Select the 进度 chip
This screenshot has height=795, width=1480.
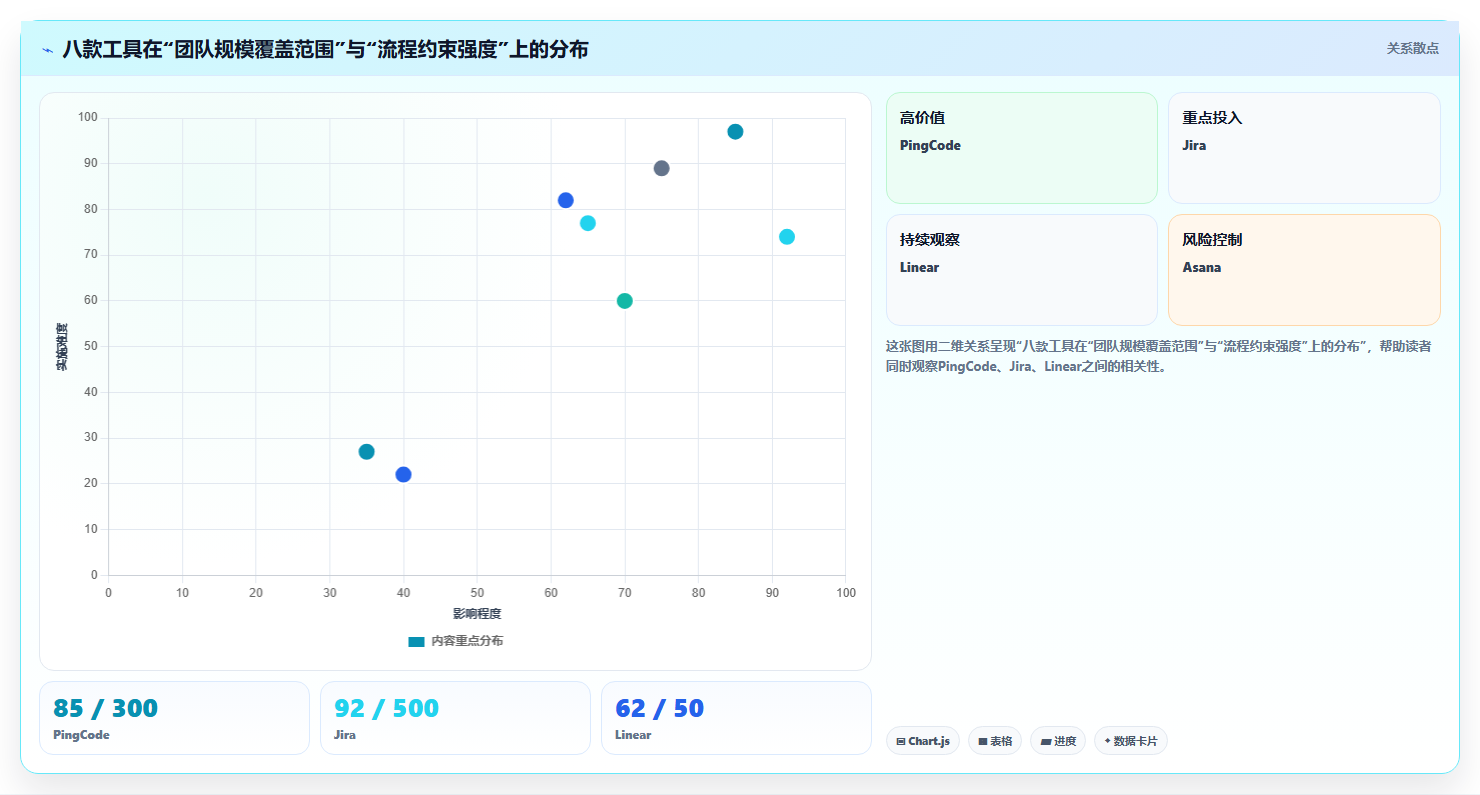click(1058, 741)
